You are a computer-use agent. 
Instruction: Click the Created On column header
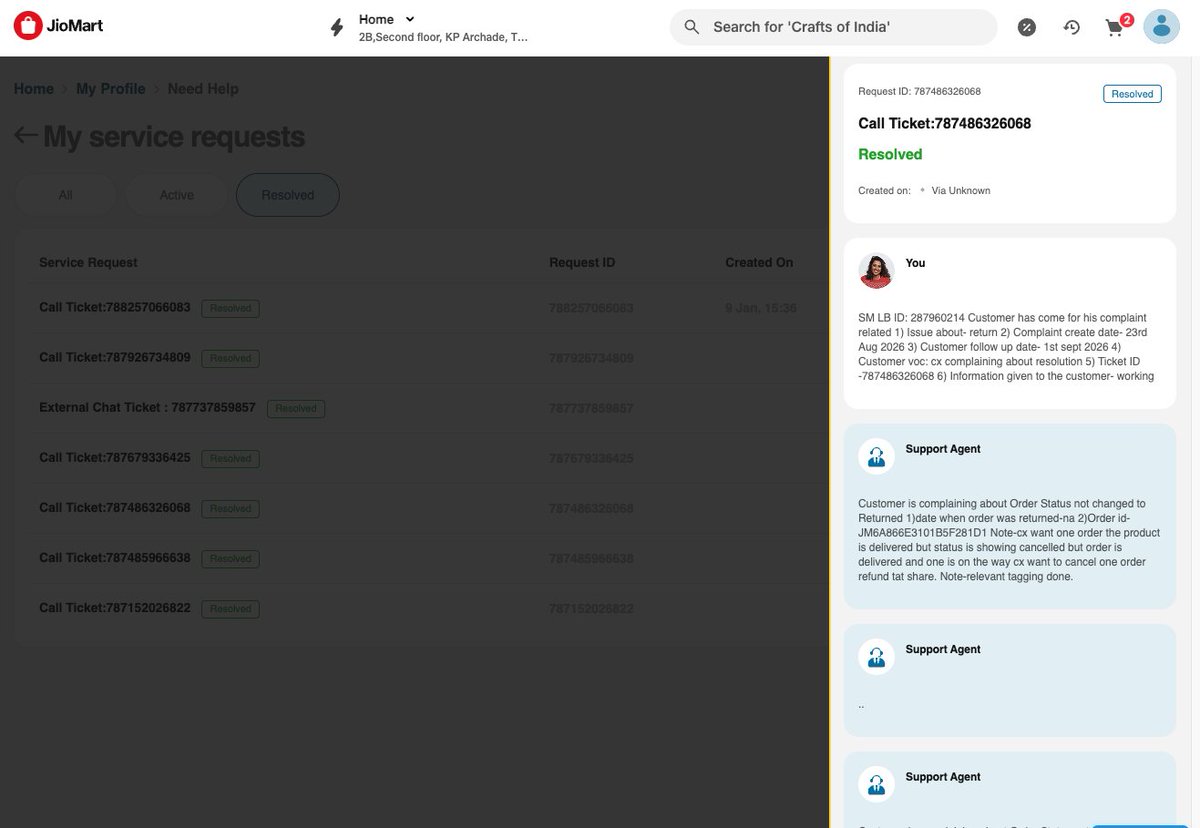click(x=759, y=263)
